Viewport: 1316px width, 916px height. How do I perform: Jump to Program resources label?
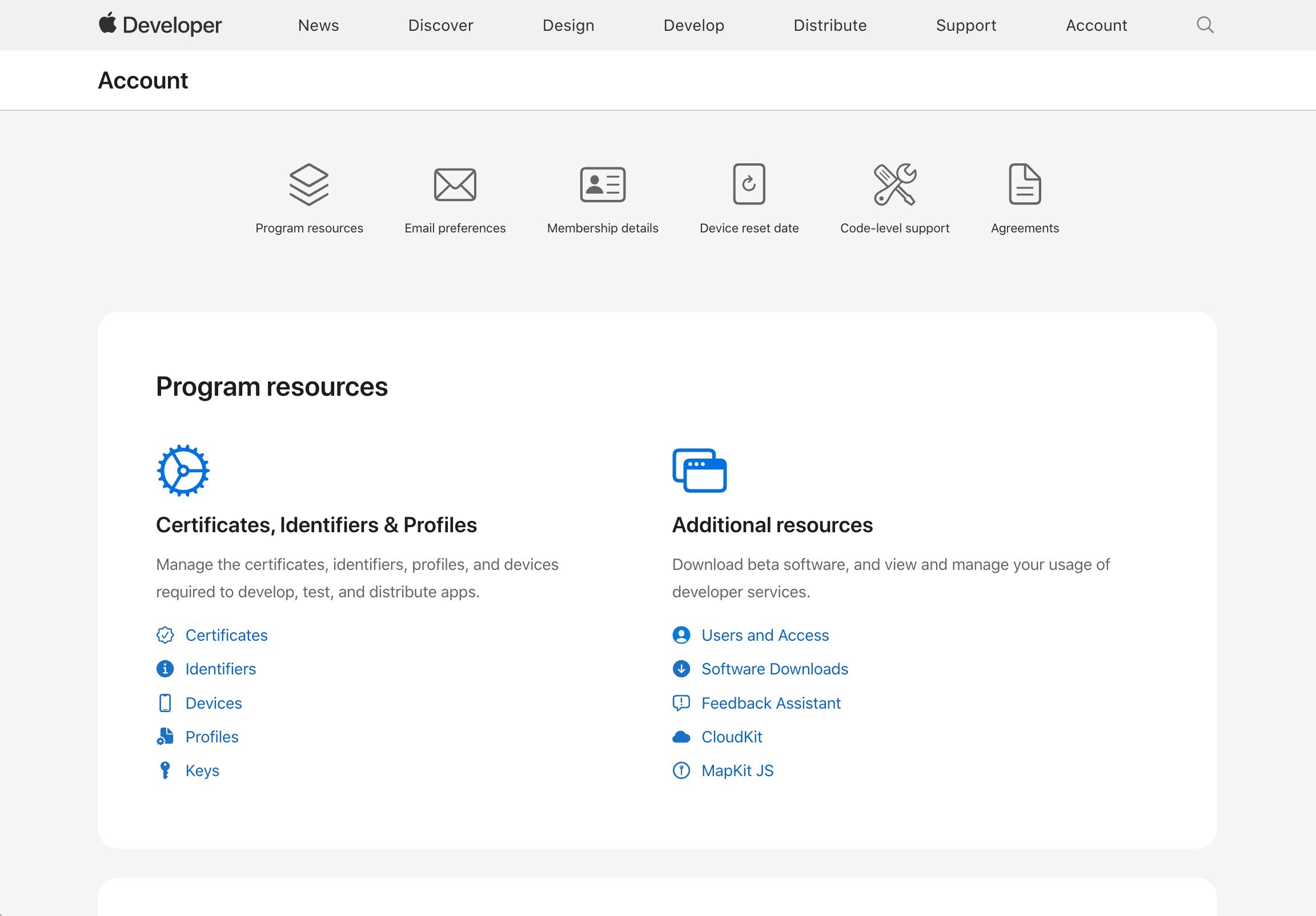[x=309, y=228]
